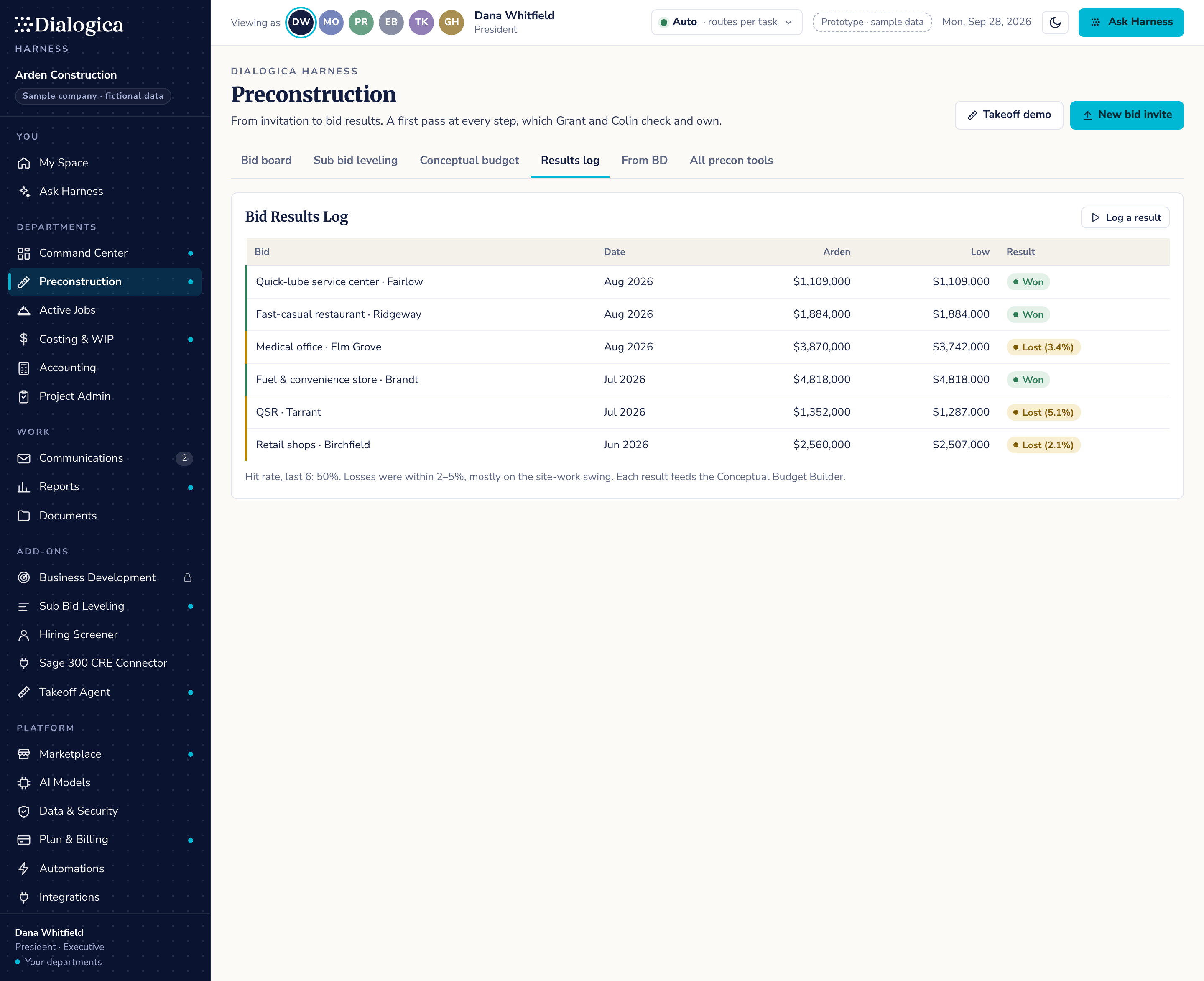The height and width of the screenshot is (981, 1204).
Task: Select the Medical office · Elm Grove row
Action: 707,347
